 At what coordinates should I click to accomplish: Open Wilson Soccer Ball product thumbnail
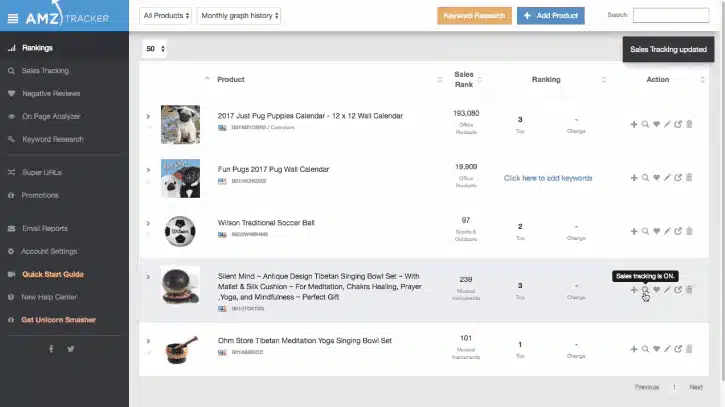(x=180, y=231)
